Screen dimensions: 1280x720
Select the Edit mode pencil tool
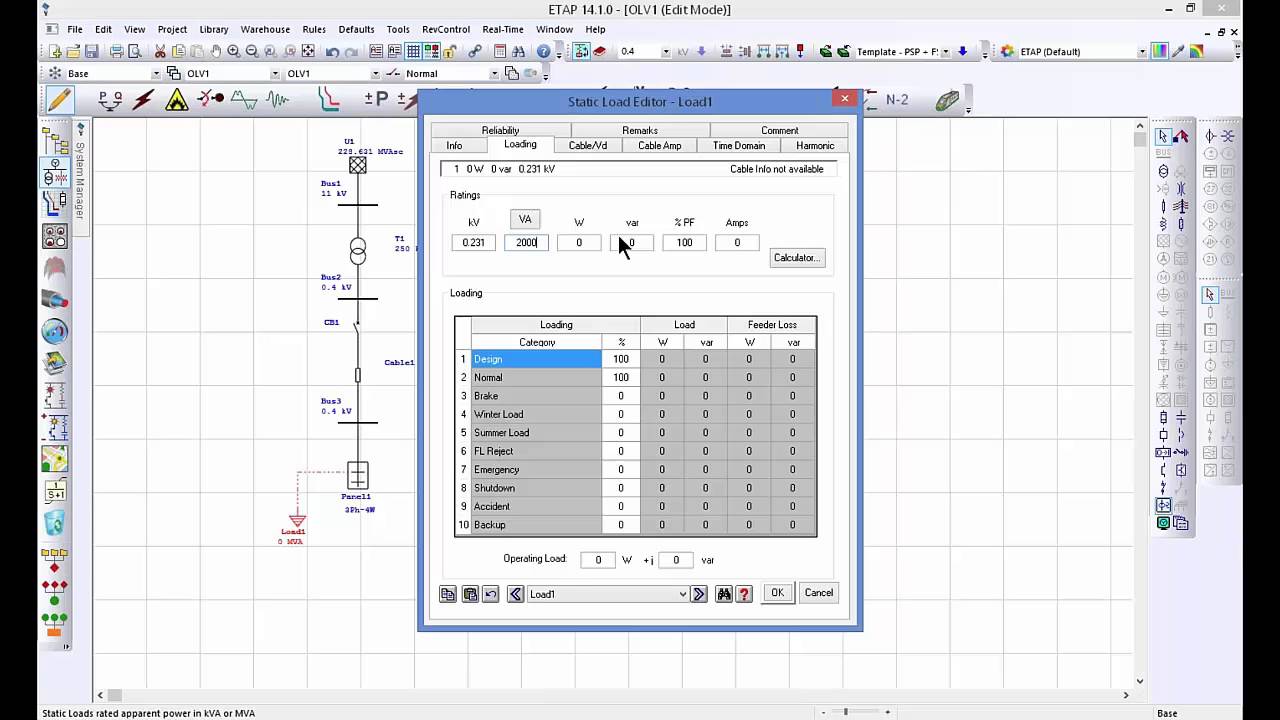(59, 99)
